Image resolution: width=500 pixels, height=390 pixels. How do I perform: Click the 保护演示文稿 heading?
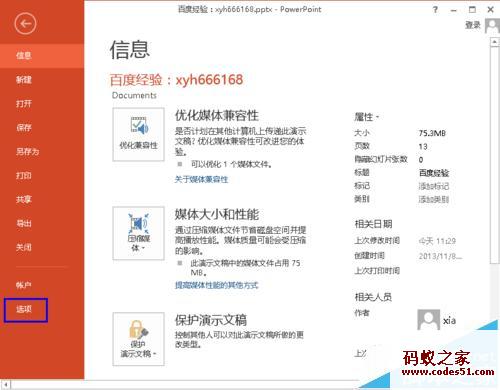211,320
